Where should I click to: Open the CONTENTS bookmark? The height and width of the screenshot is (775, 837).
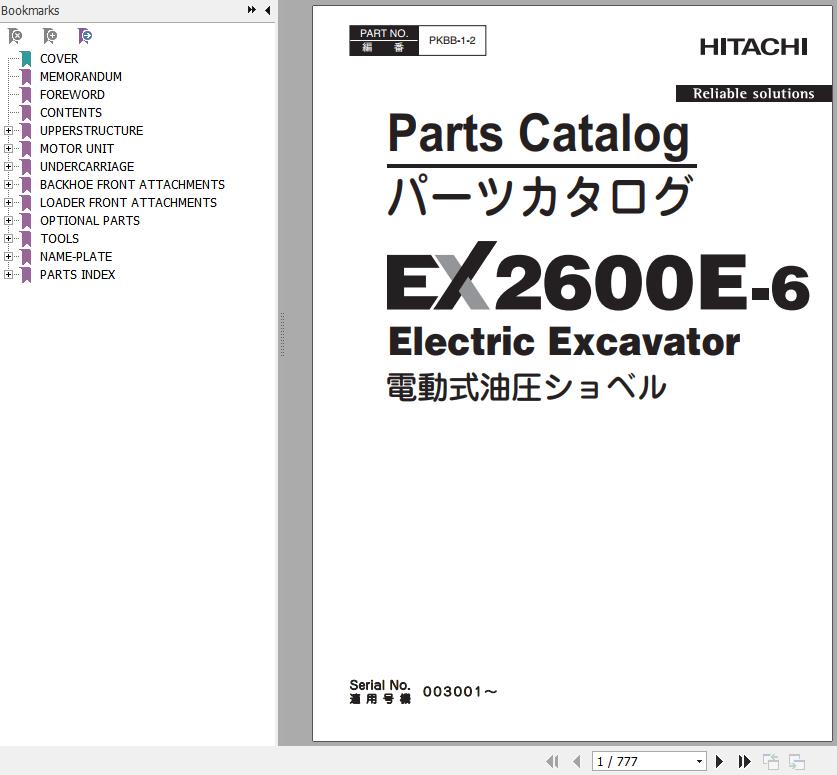click(70, 113)
